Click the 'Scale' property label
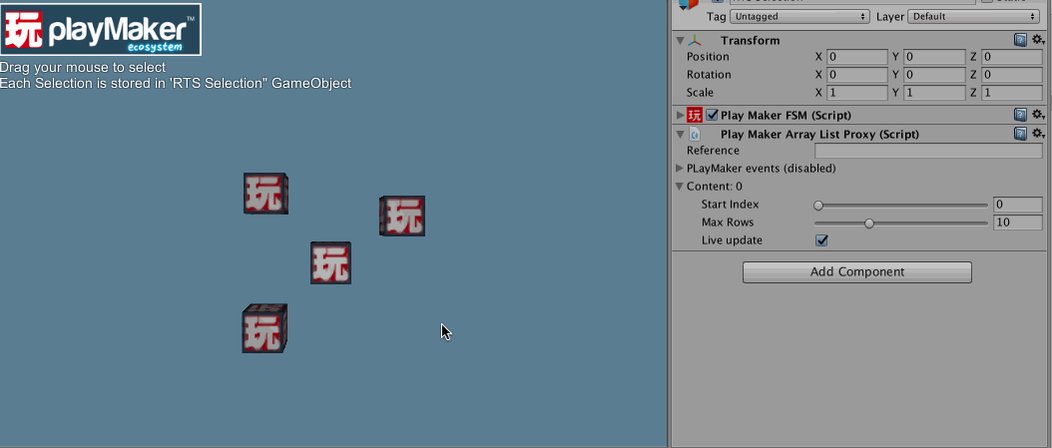Viewport: 1052px width, 448px height. pos(700,93)
